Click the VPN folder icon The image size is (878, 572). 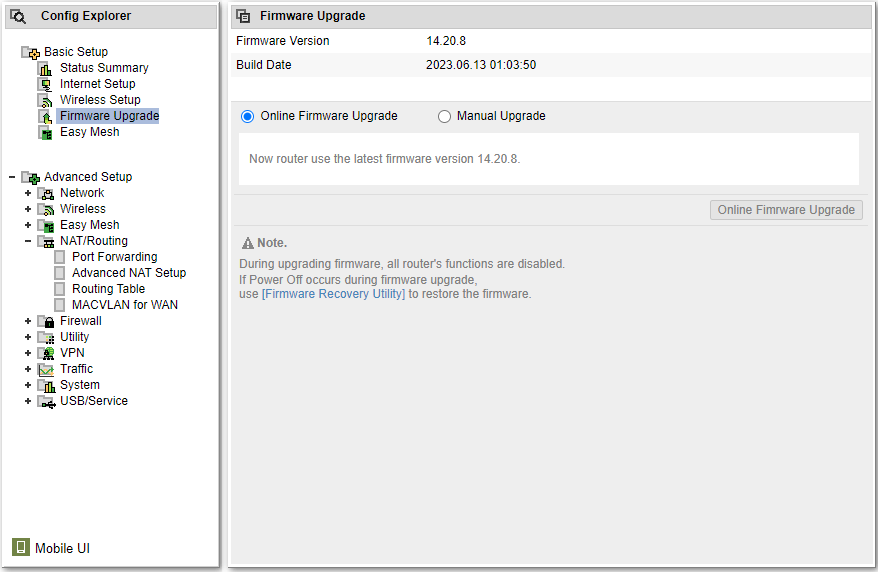click(46, 354)
